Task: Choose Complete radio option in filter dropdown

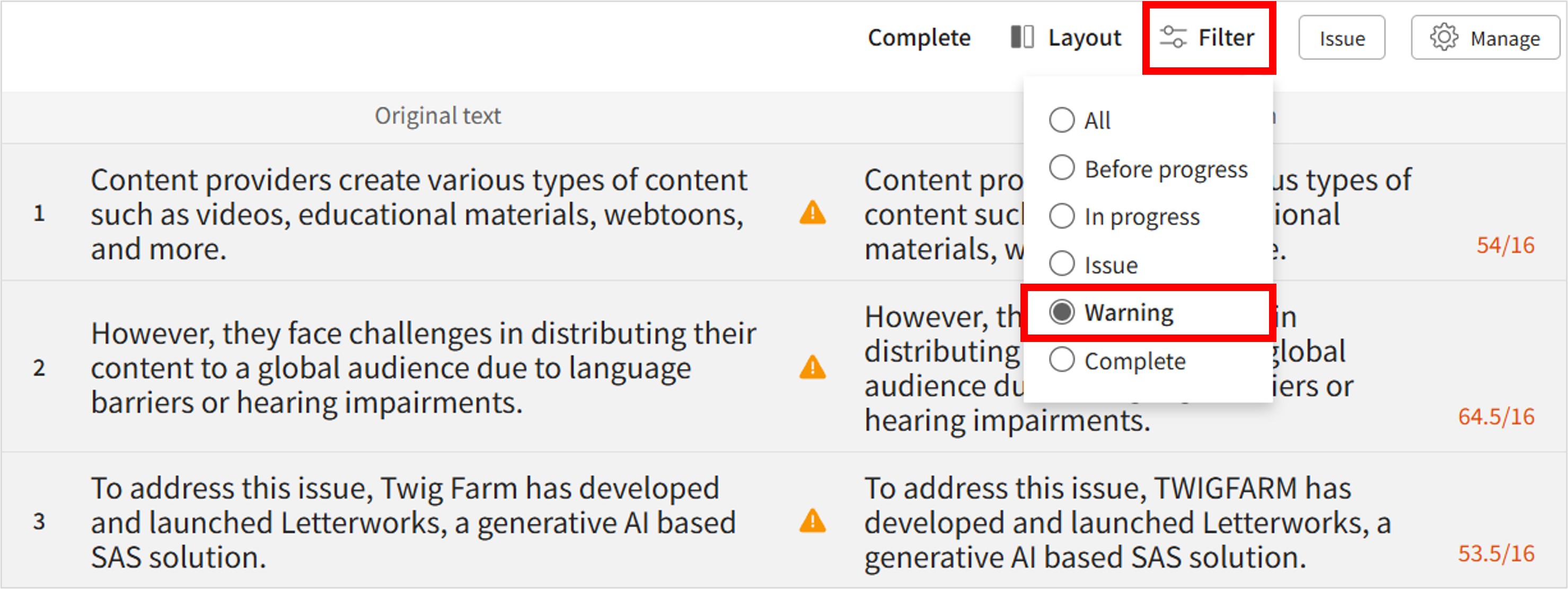Action: coord(1062,360)
